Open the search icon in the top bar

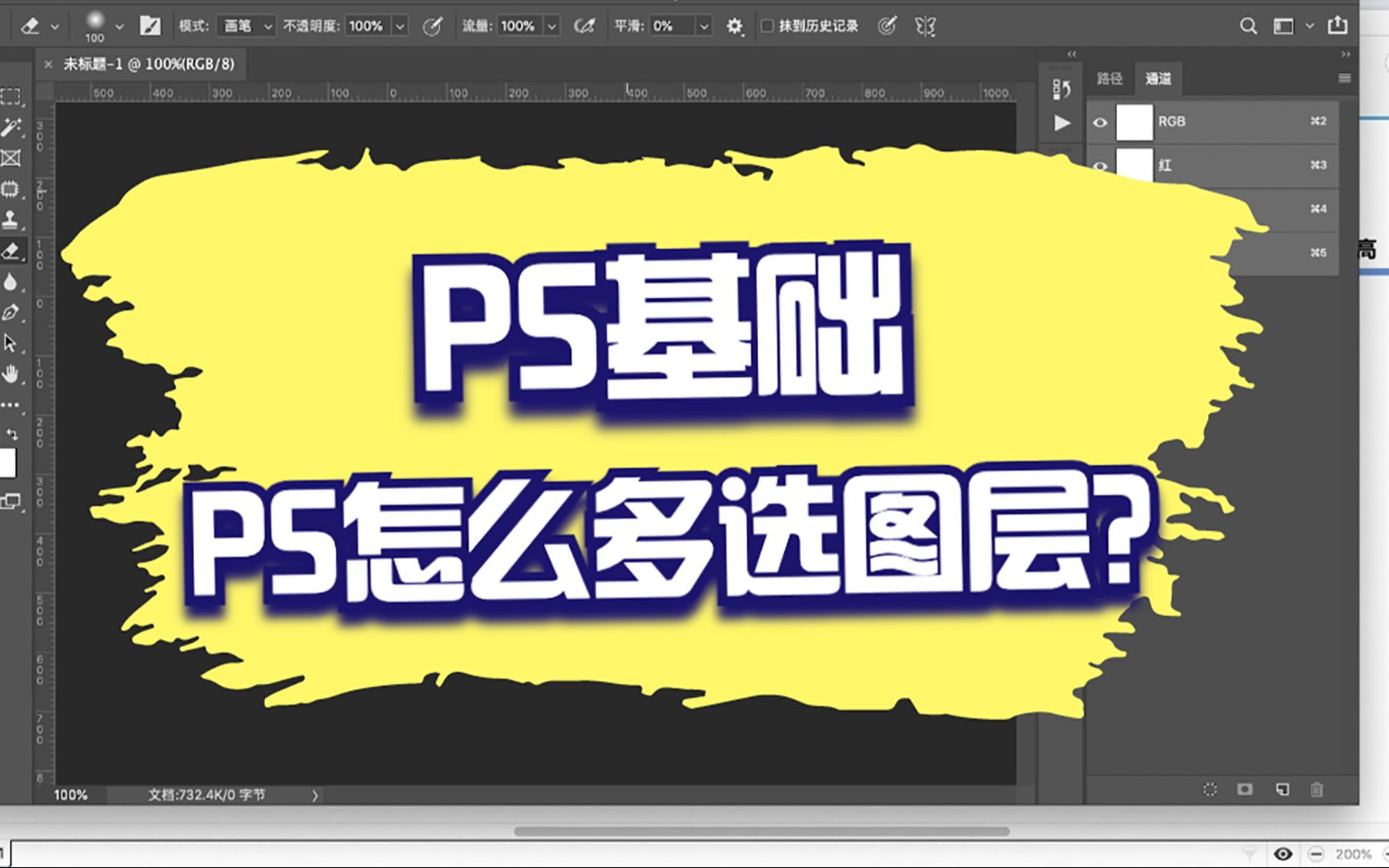pos(1248,25)
